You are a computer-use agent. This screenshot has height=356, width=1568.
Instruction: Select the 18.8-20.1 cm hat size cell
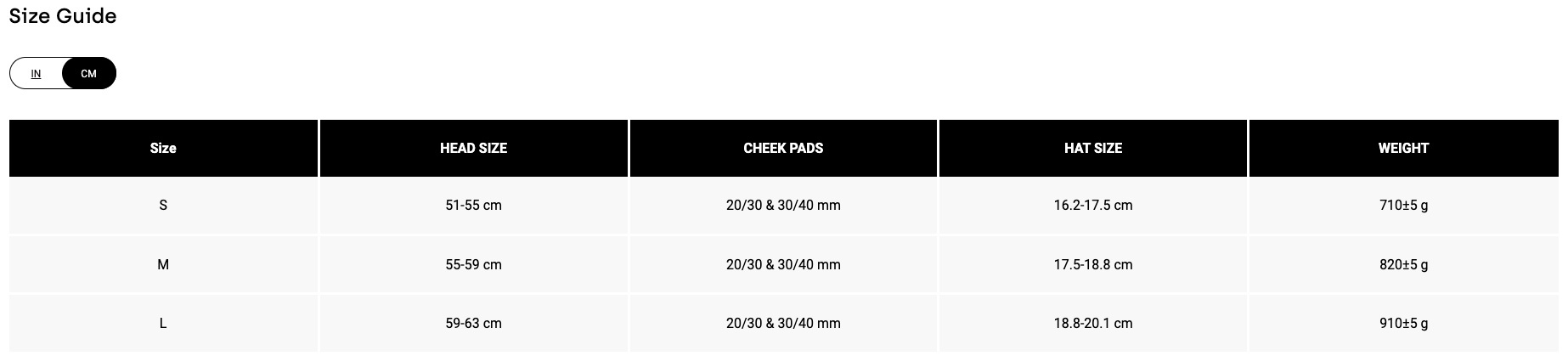pos(1093,323)
